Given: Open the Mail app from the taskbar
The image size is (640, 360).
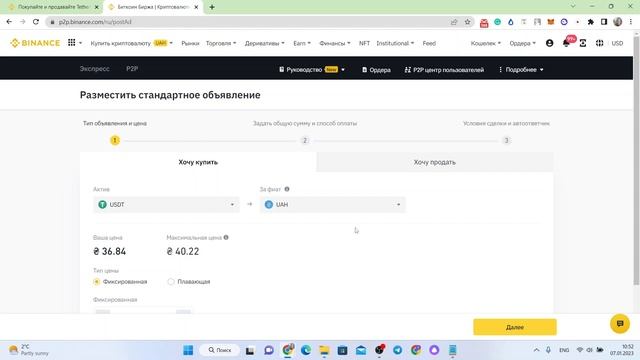Looking at the screenshot, I should tap(361, 350).
